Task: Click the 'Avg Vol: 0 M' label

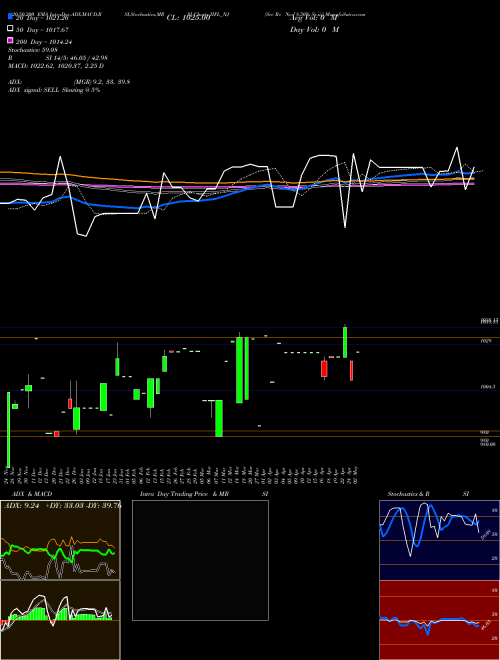Action: point(314,18)
